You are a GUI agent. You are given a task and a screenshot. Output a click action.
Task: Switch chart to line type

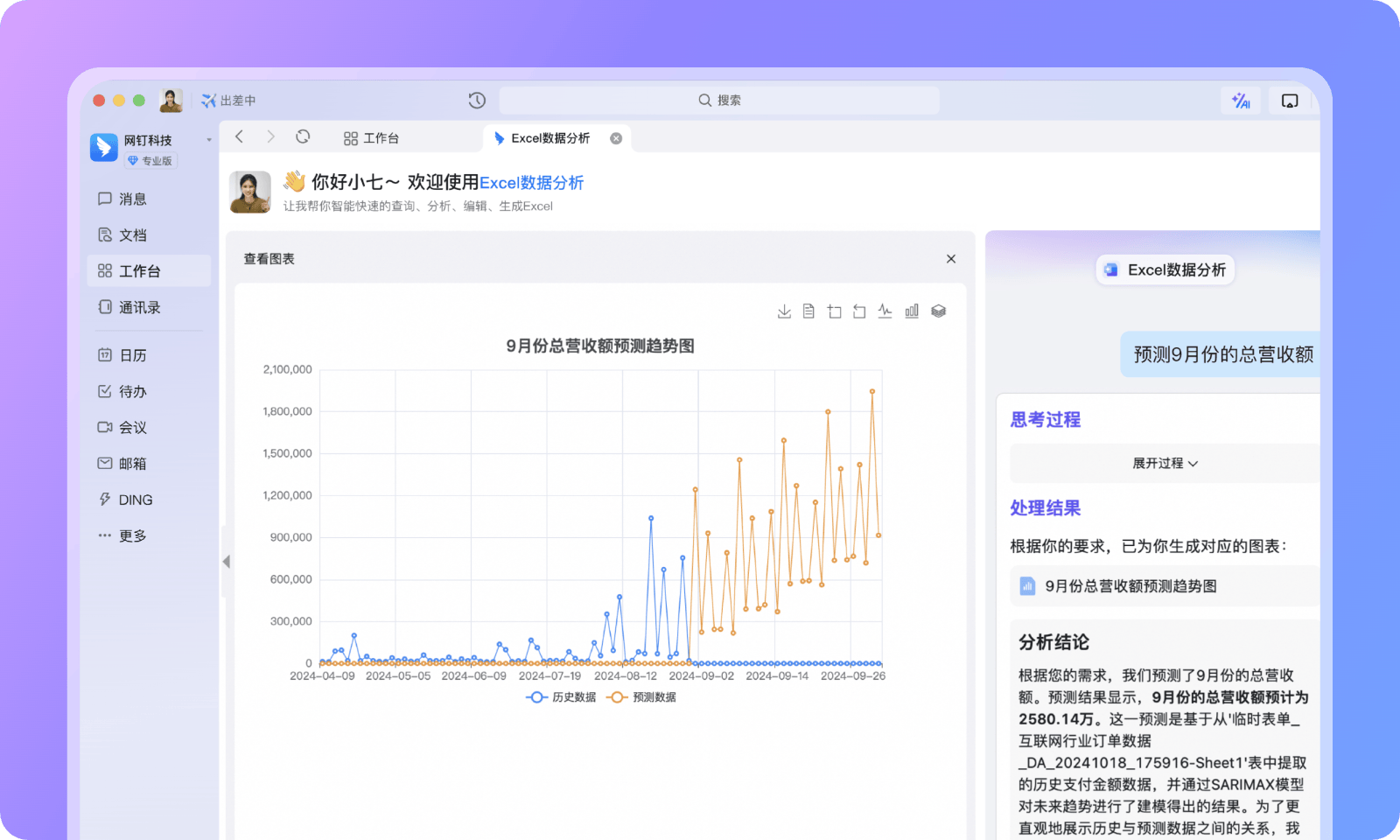(x=885, y=311)
